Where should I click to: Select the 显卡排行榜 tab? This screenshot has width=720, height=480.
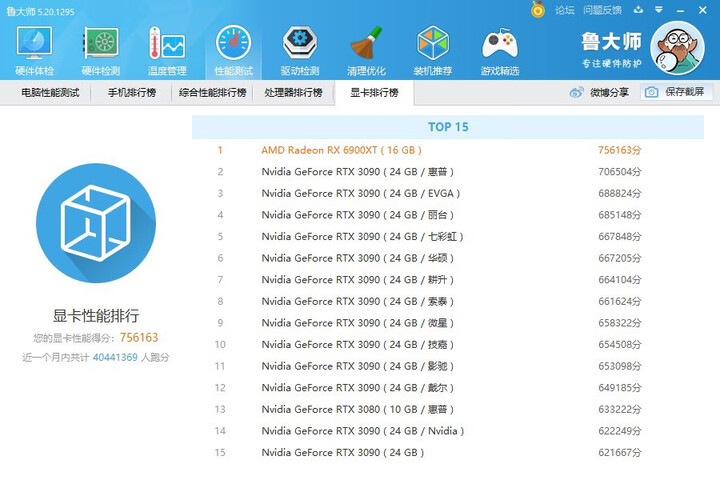[375, 93]
